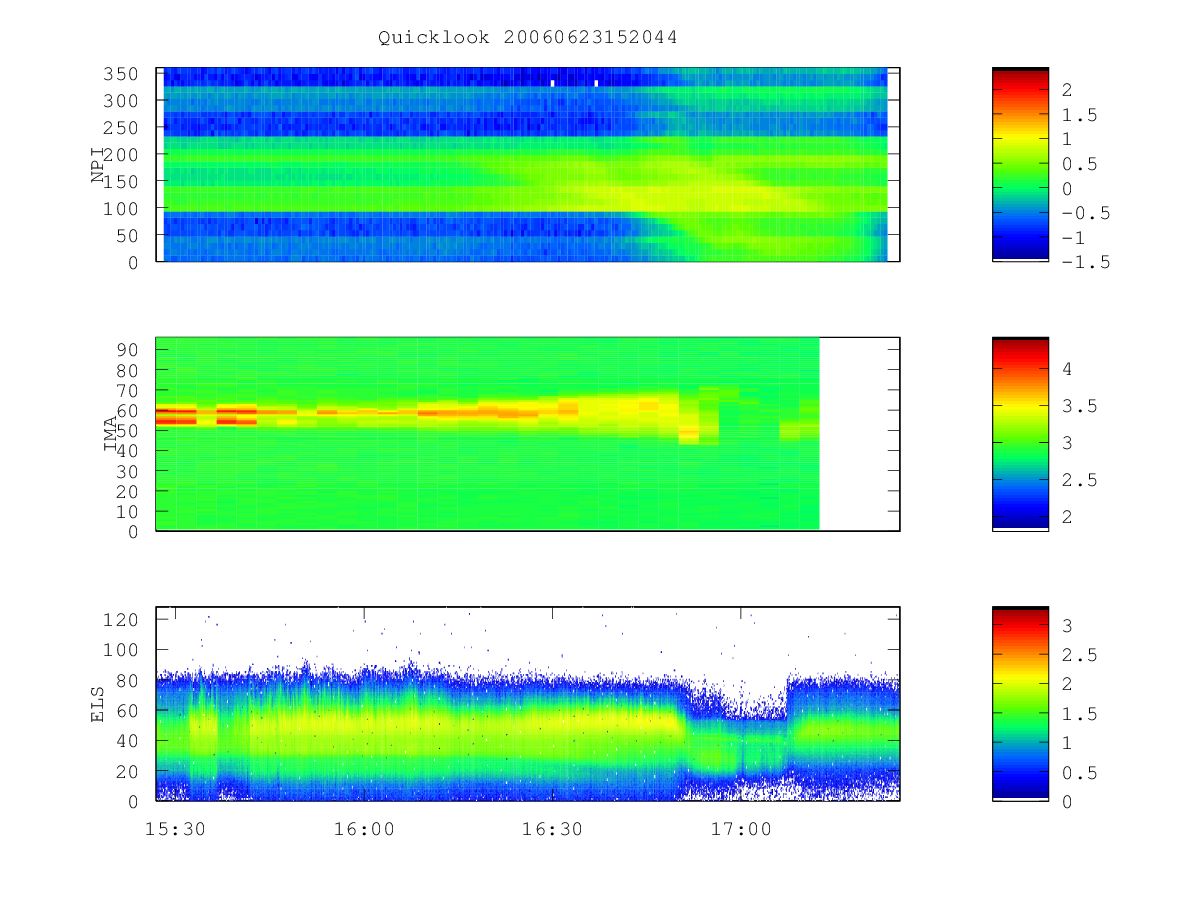1200x900 pixels.
Task: Click the 16:00 time tick label
Action: point(365,829)
